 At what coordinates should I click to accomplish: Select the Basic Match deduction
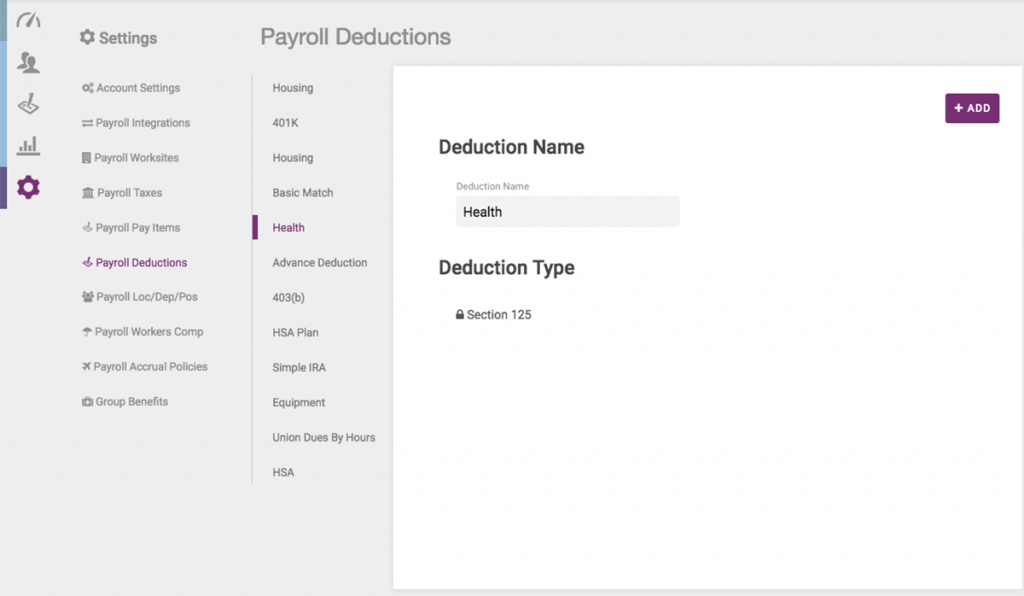click(x=303, y=193)
